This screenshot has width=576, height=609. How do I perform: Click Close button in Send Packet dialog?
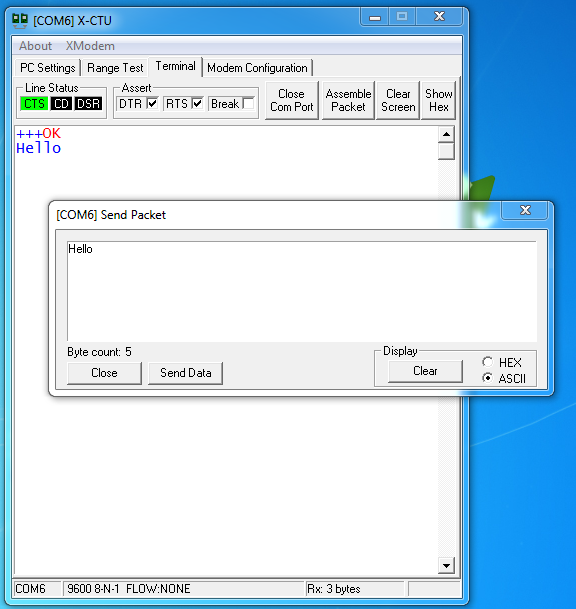coord(104,373)
